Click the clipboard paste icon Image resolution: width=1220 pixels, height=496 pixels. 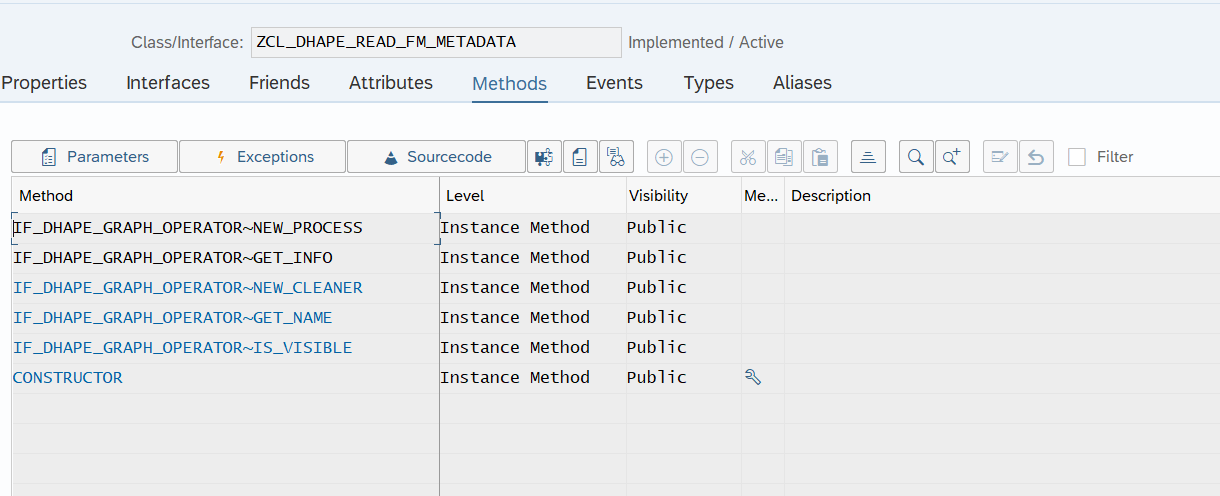[x=820, y=157]
